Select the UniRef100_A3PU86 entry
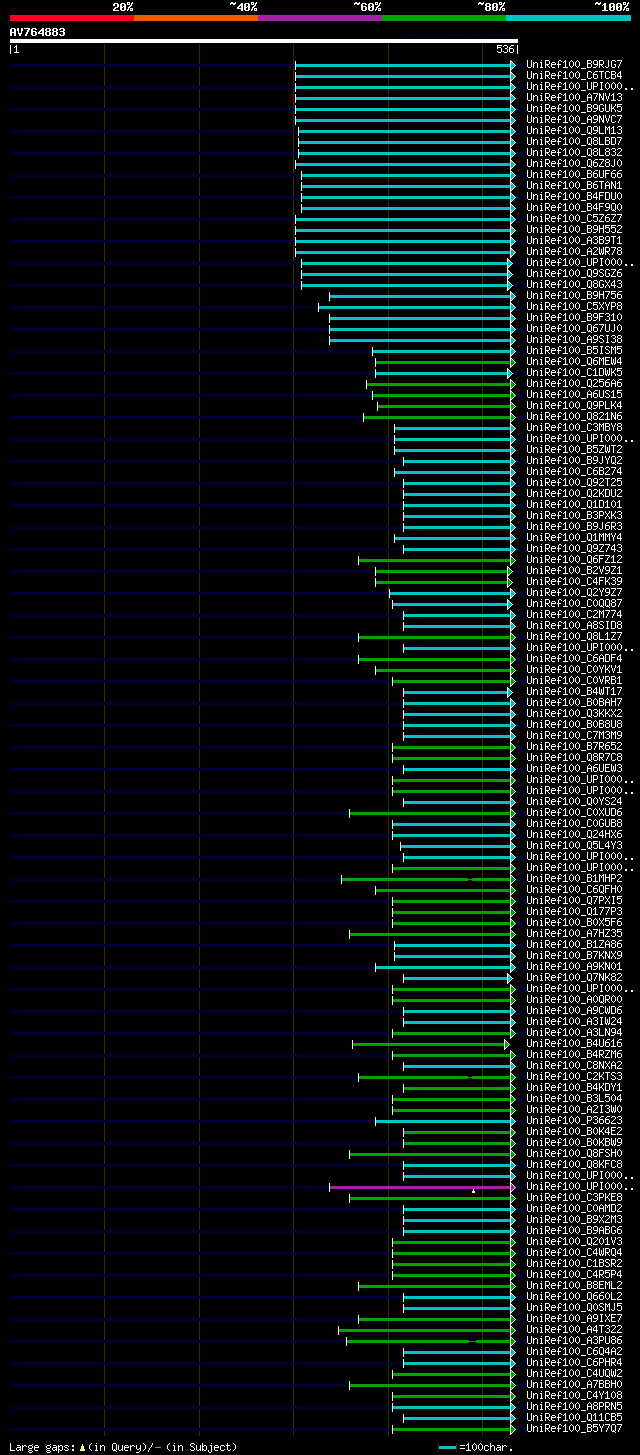The width and height of the screenshot is (640, 1455). tap(574, 1340)
